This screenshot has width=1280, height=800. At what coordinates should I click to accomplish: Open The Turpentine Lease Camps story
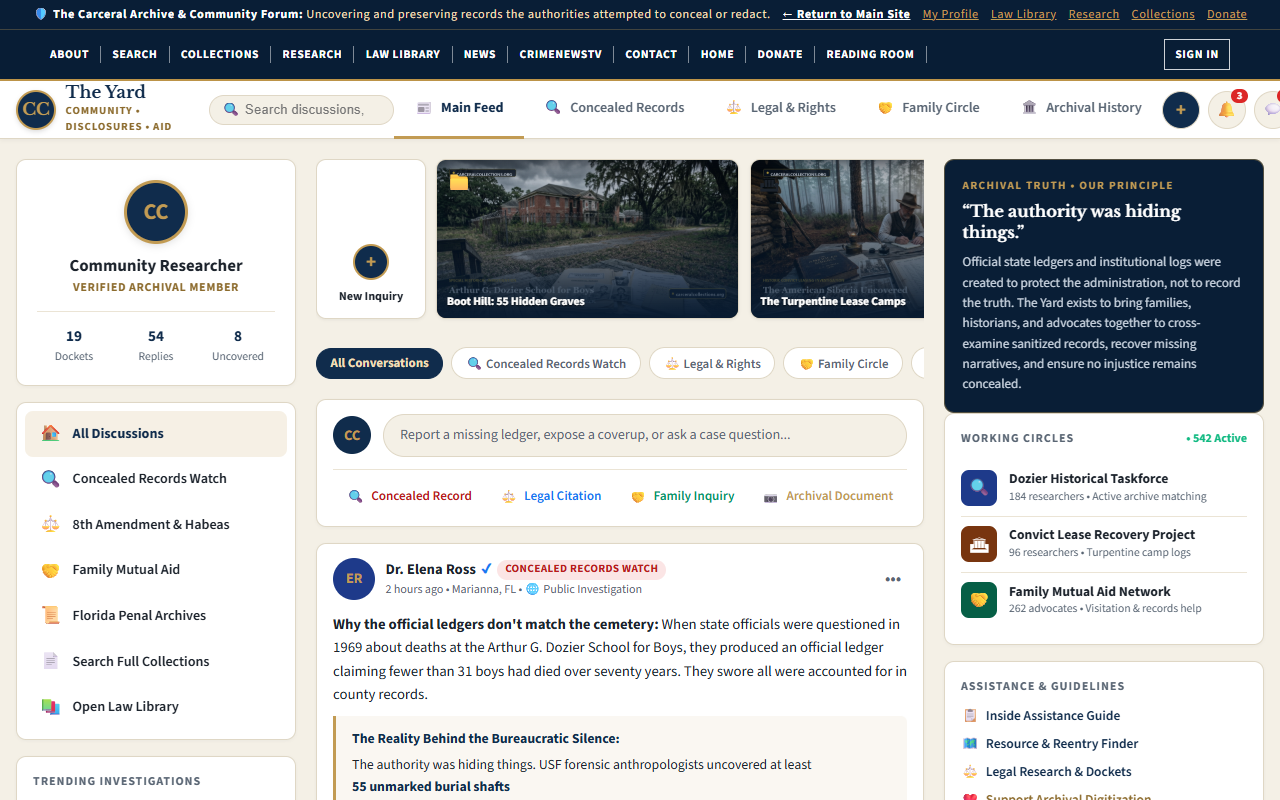pyautogui.click(x=838, y=239)
